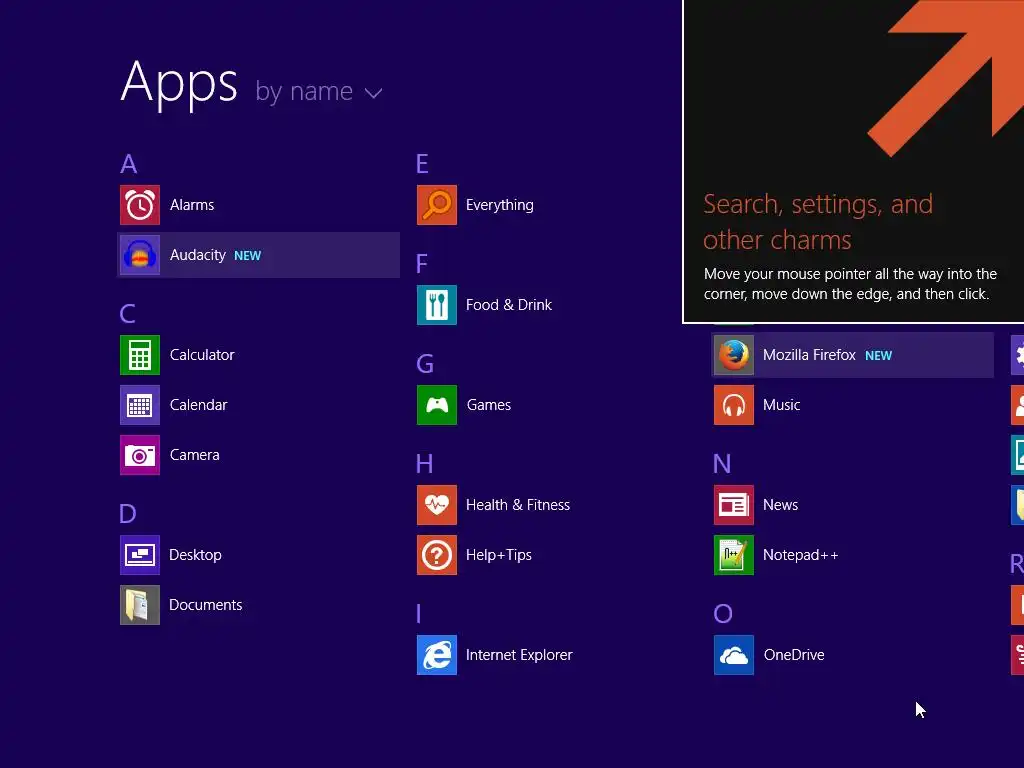Click the 'Desktop' label
The image size is (1024, 768).
click(x=195, y=555)
